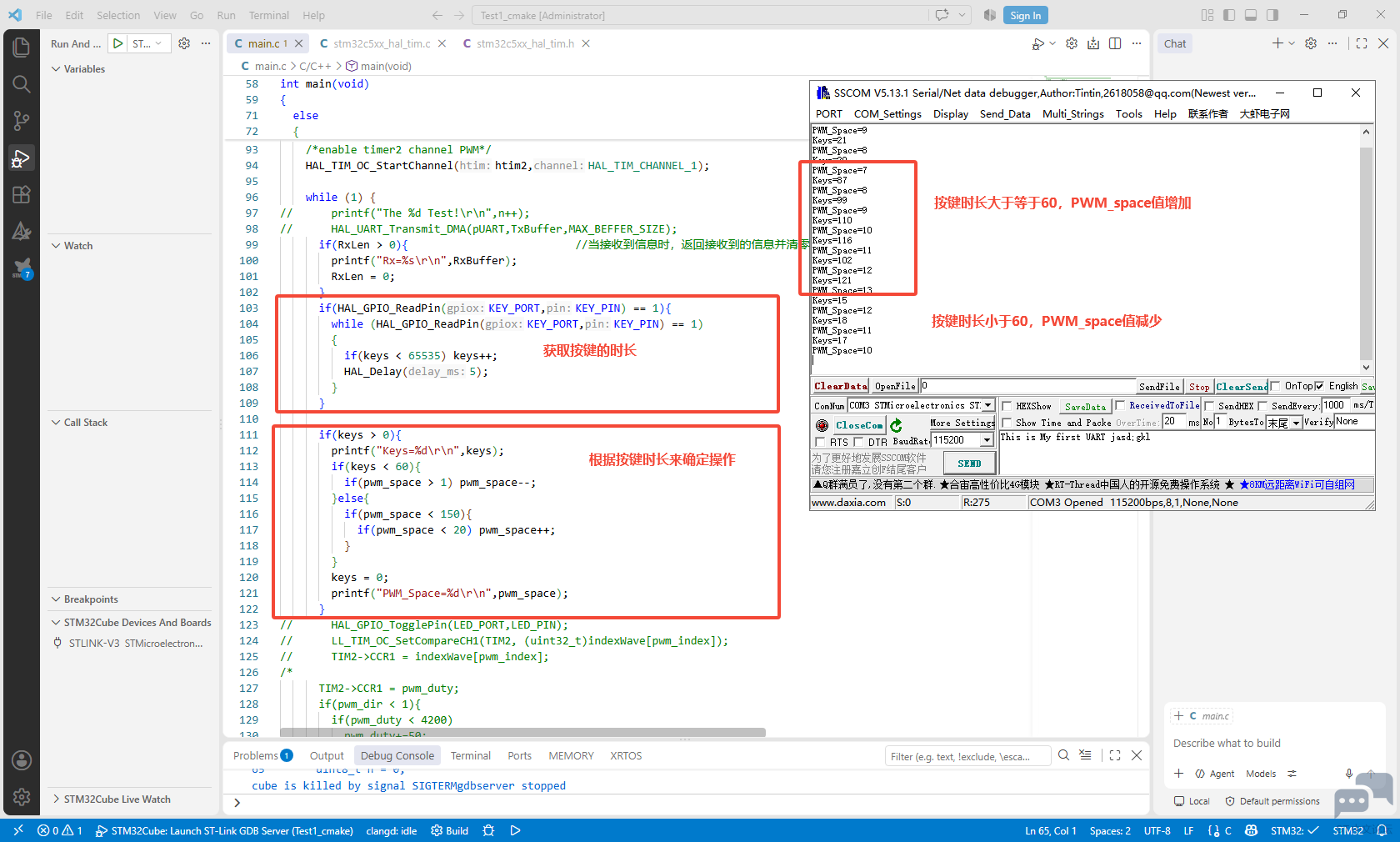Click the SSCOM red port status indicator
Screen dimensions: 1400x842
coord(822,425)
